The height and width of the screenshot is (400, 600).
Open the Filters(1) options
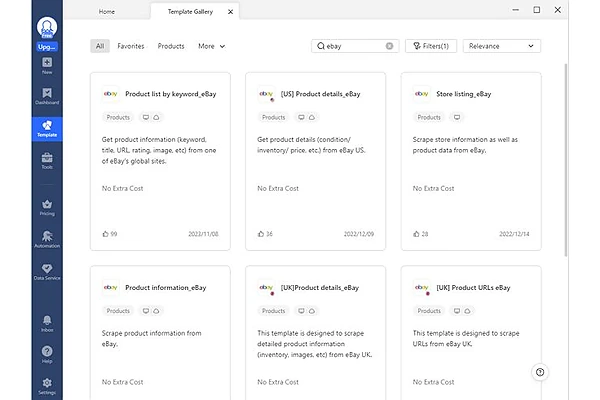coord(431,46)
